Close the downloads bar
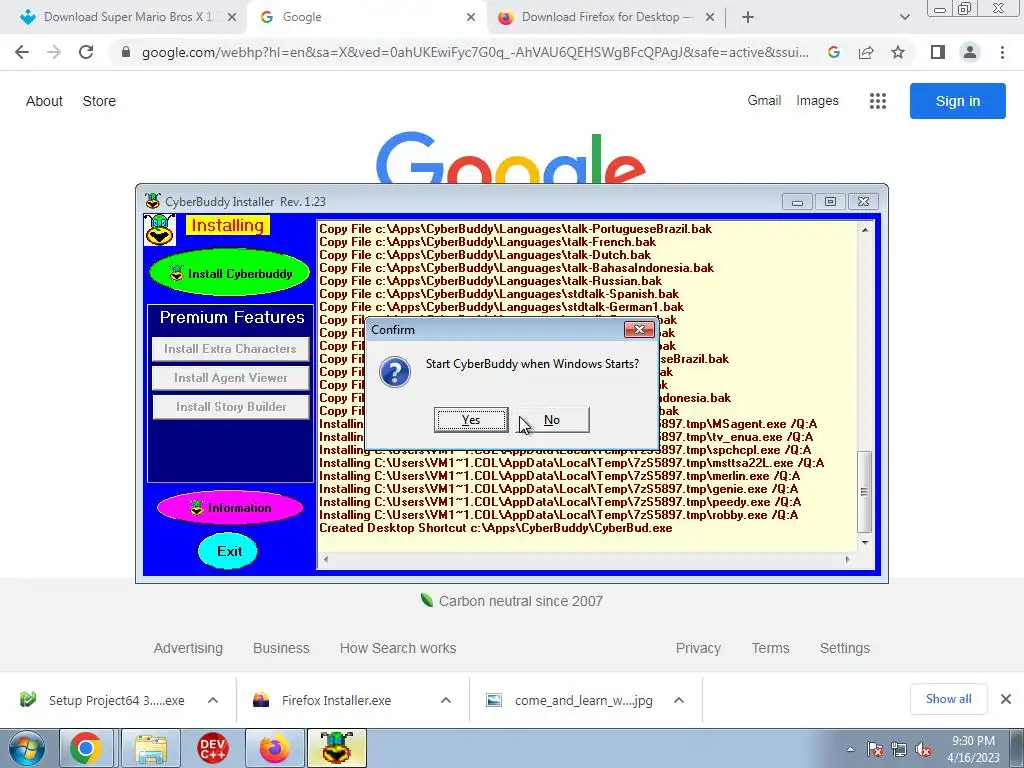The height and width of the screenshot is (768, 1024). 1006,699
